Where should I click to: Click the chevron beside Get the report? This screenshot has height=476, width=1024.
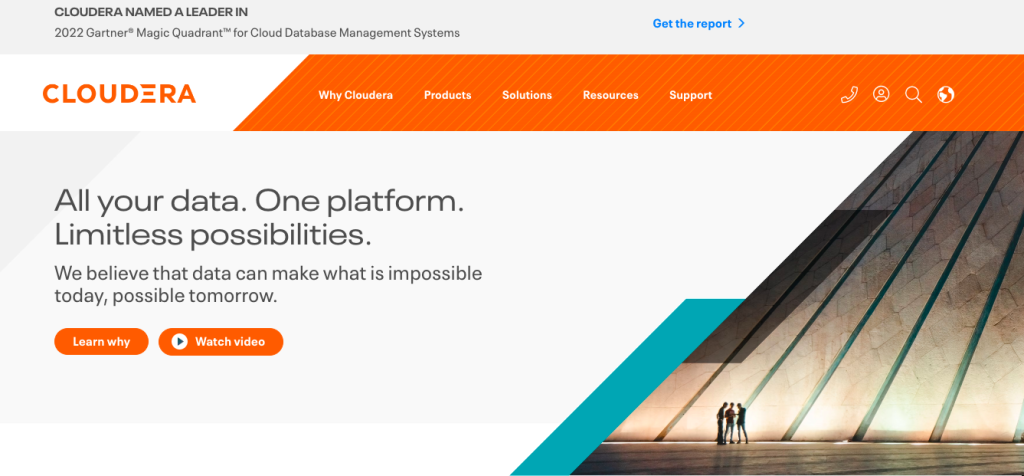tap(741, 24)
